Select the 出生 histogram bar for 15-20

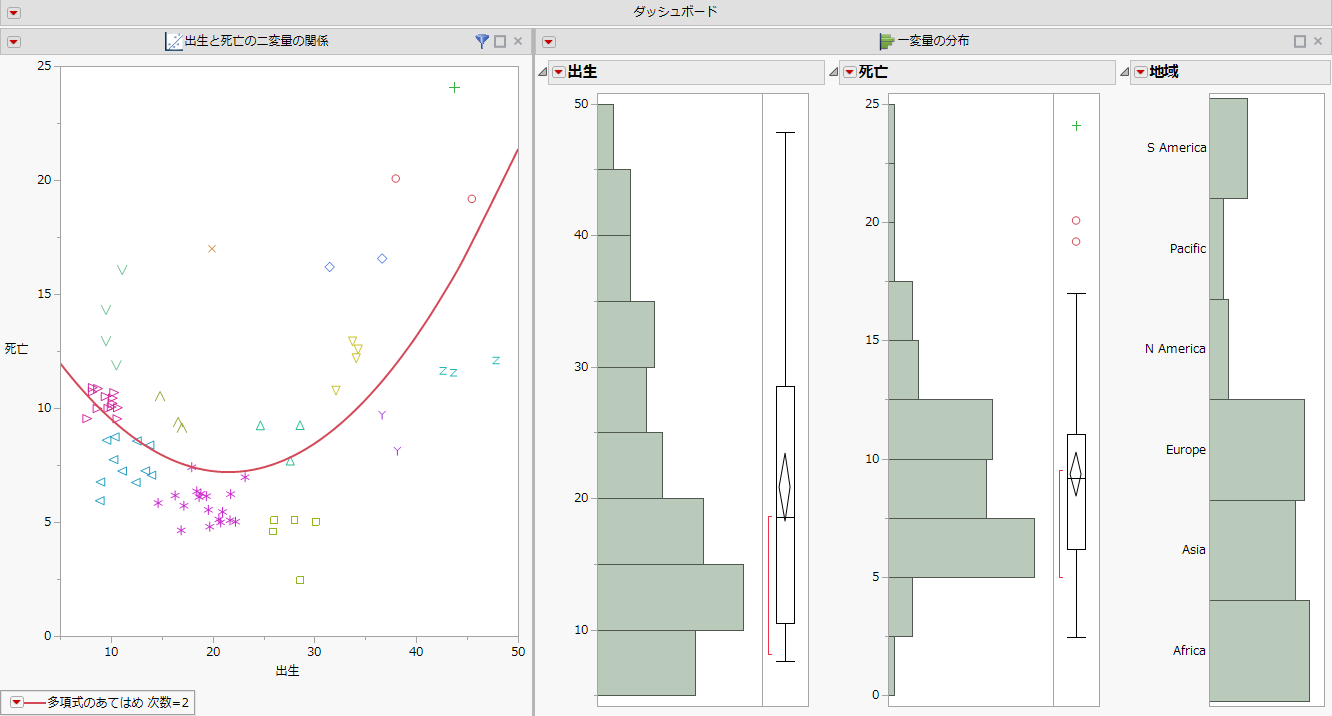(650, 531)
